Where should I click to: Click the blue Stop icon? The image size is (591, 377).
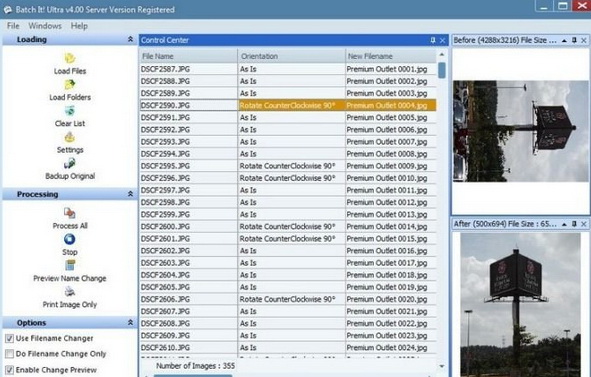(70, 239)
